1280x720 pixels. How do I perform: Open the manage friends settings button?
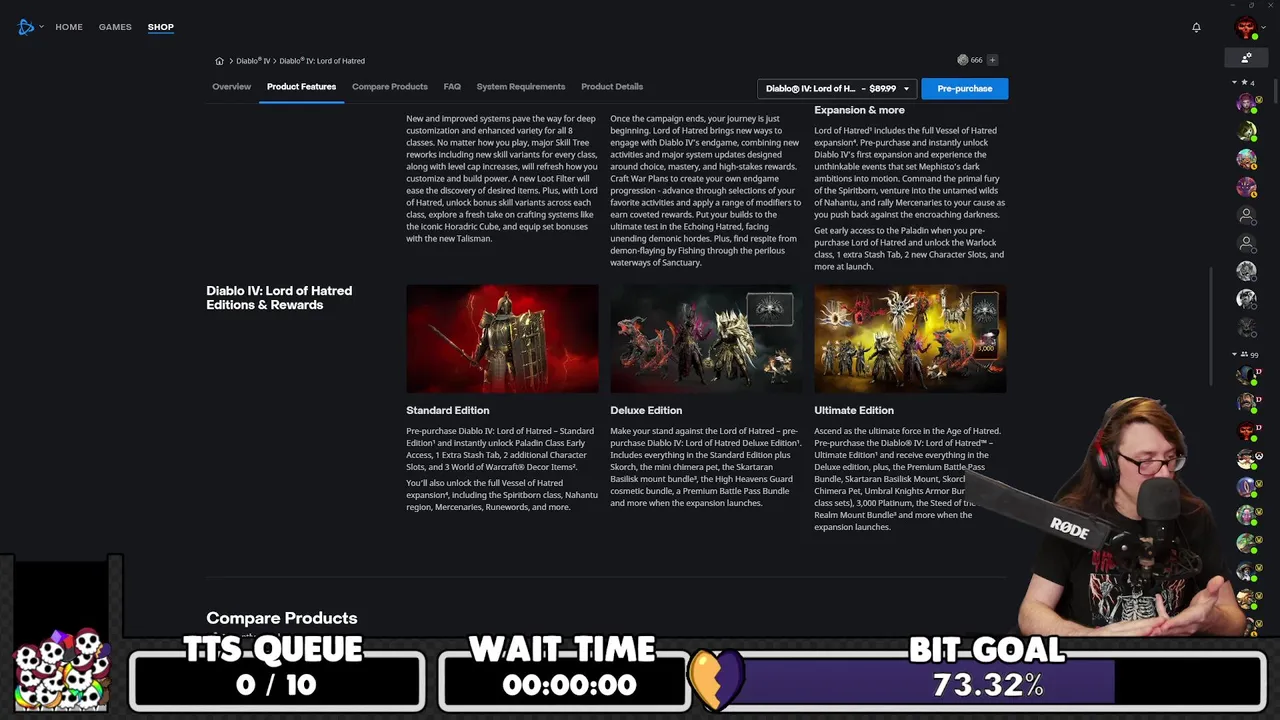tap(1246, 58)
